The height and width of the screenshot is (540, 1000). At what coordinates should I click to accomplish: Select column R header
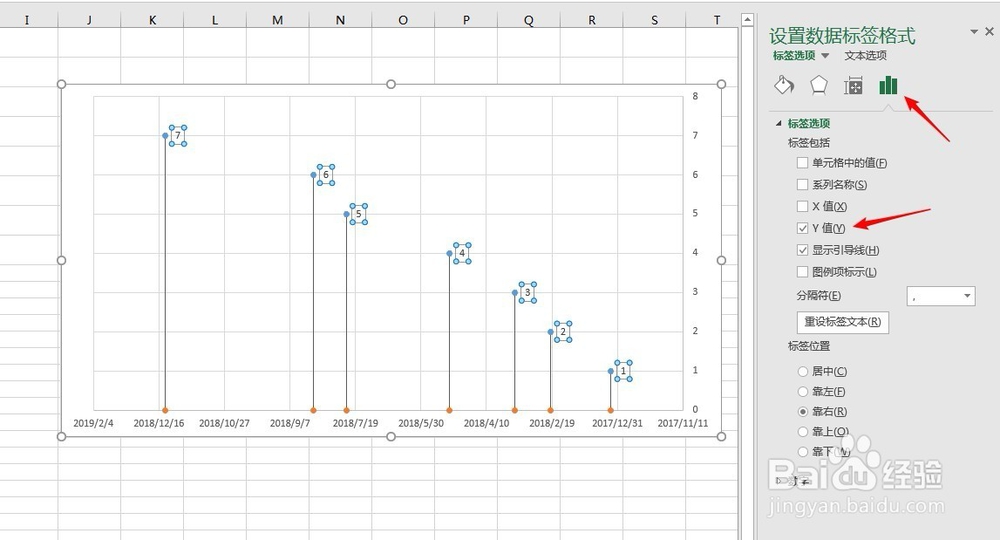point(592,20)
